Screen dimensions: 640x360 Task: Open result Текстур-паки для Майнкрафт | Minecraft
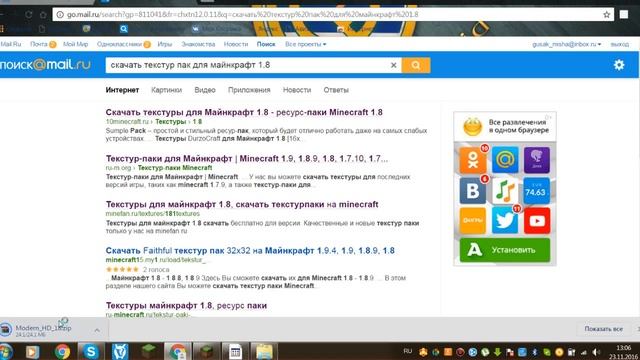coord(247,158)
